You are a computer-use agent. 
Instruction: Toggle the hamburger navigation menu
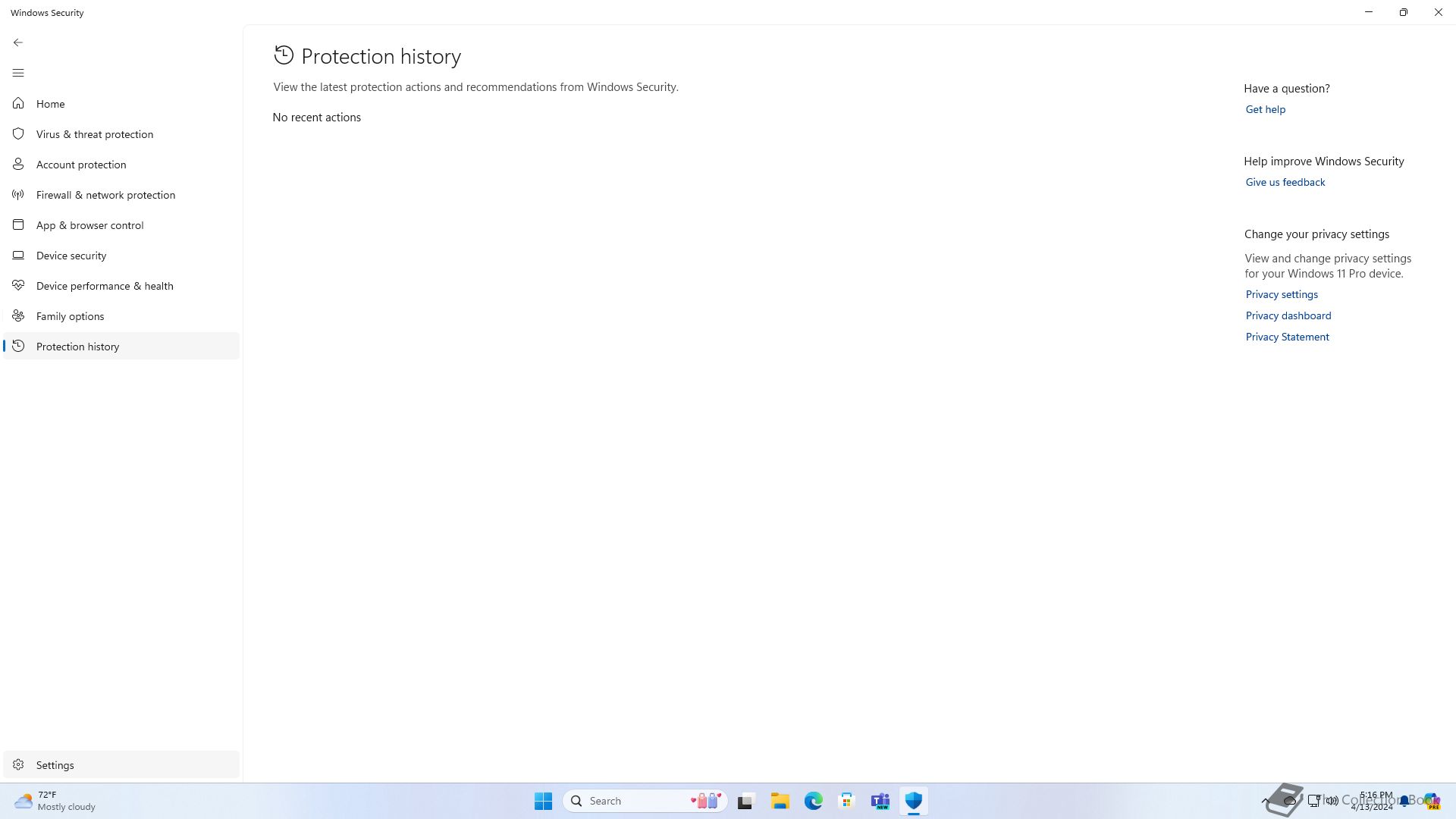pos(18,73)
